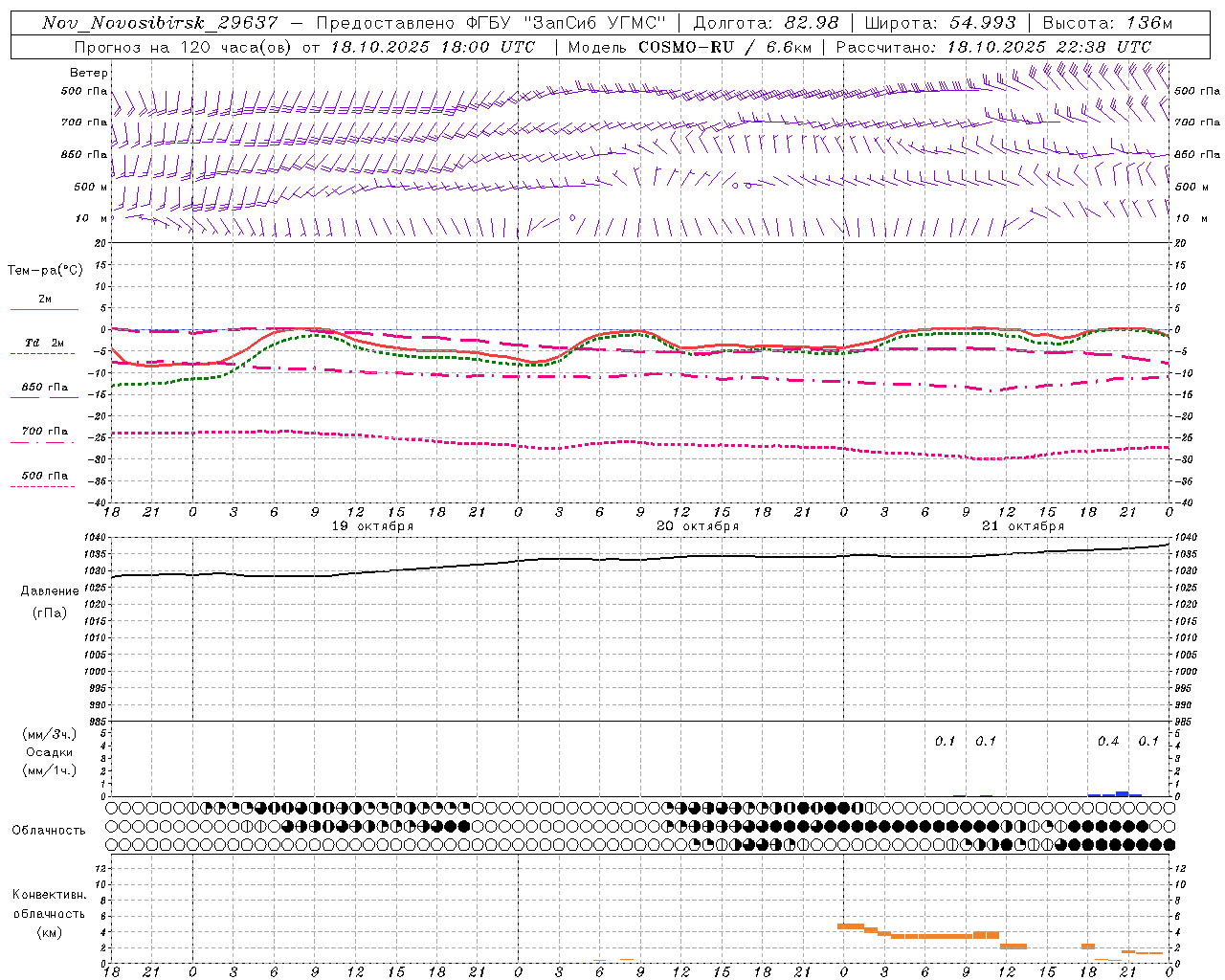
Task: Click the 'Долгота: 82.98' header field
Action: tap(766, 23)
